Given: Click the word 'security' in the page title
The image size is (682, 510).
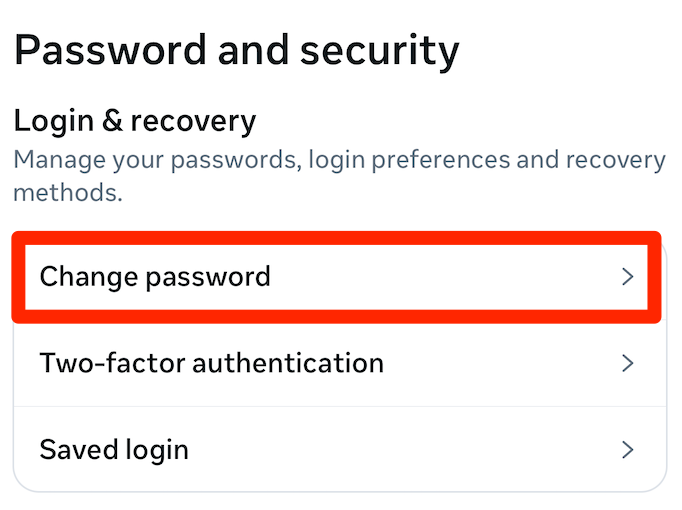Looking at the screenshot, I should (x=387, y=50).
